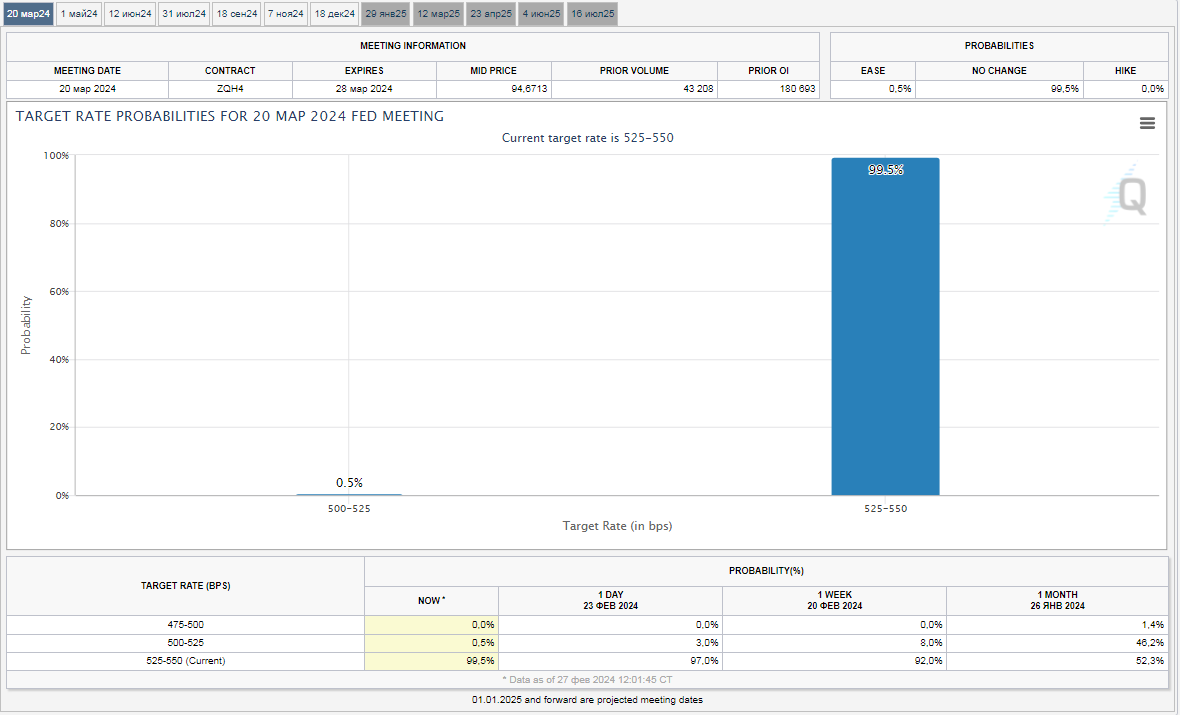Image resolution: width=1180 pixels, height=715 pixels.
Task: Click the 1 MONTH column header
Action: click(1057, 600)
